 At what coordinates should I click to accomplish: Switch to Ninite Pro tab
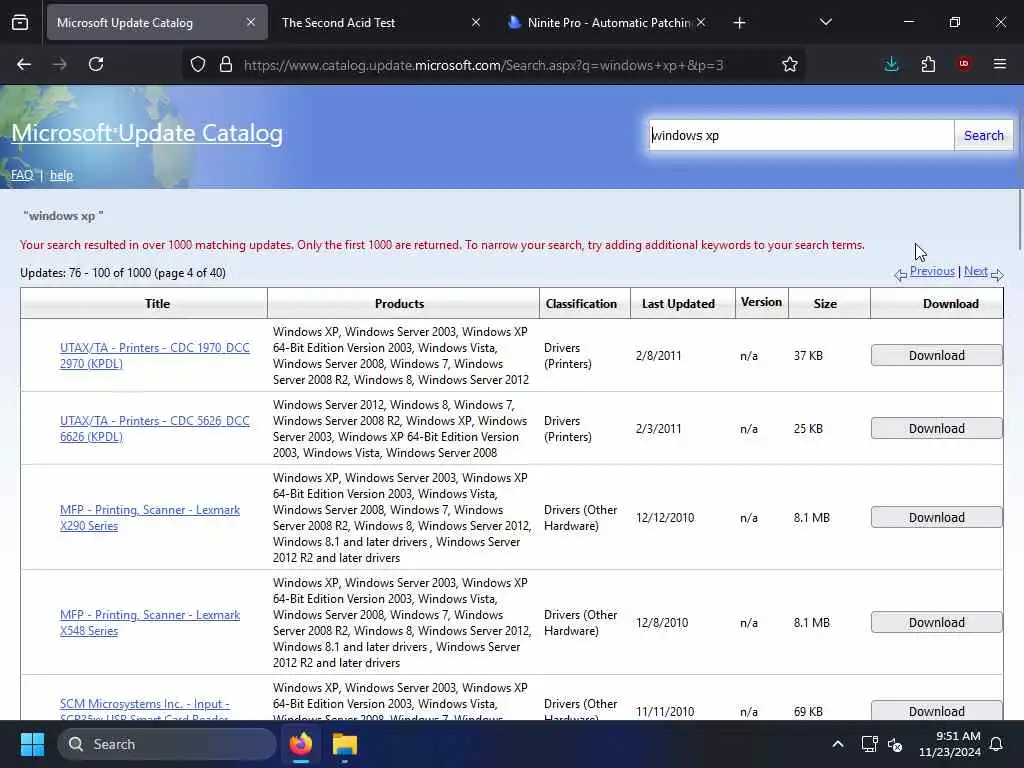607,22
